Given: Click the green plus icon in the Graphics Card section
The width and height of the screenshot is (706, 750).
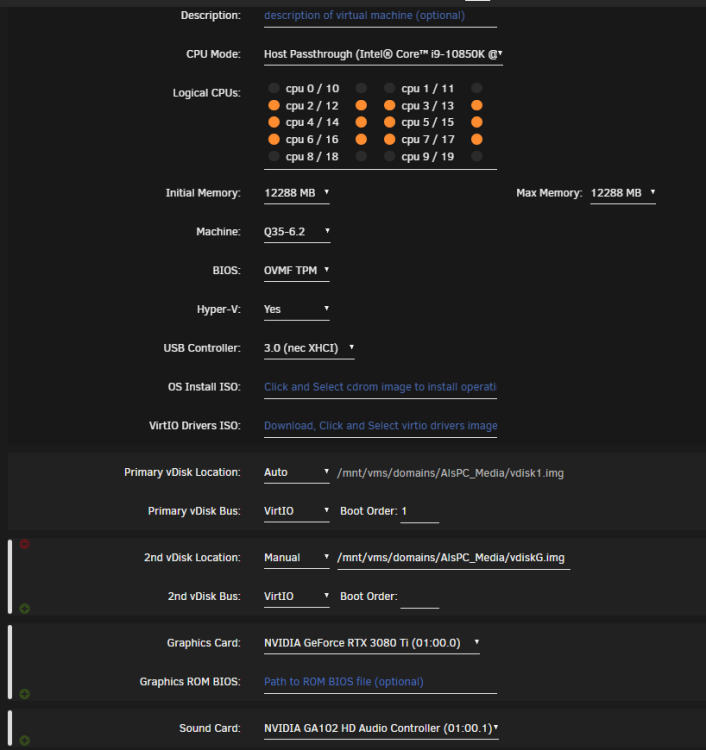Looking at the screenshot, I should pyautogui.click(x=24, y=694).
